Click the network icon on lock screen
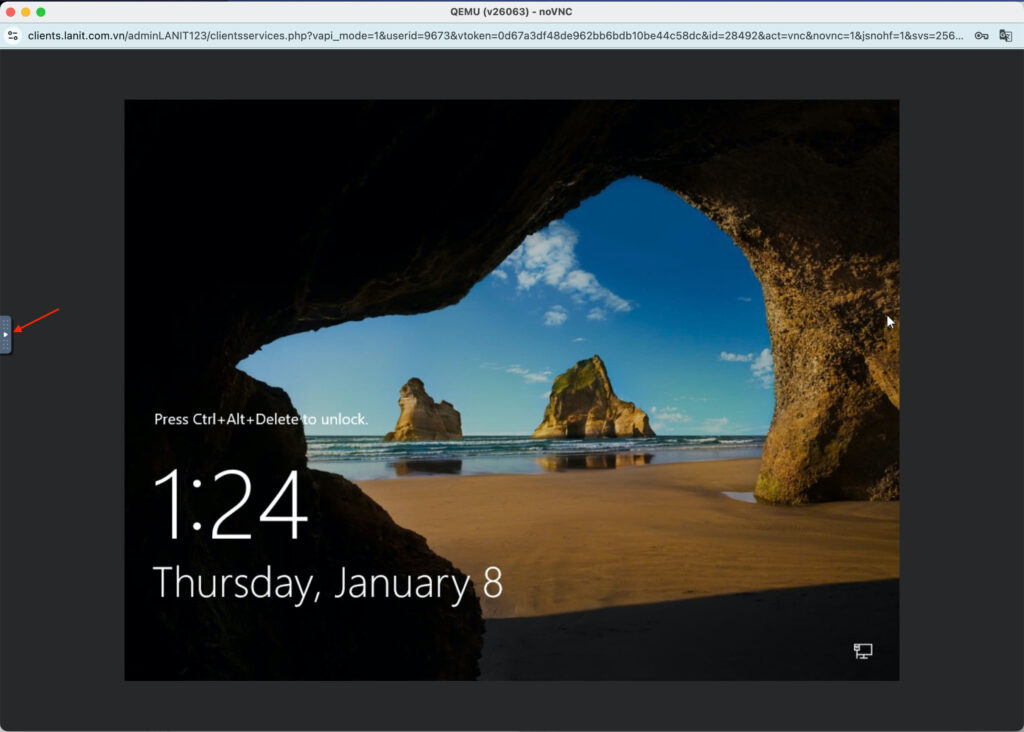Screen dimensions: 1024x732 [862, 651]
